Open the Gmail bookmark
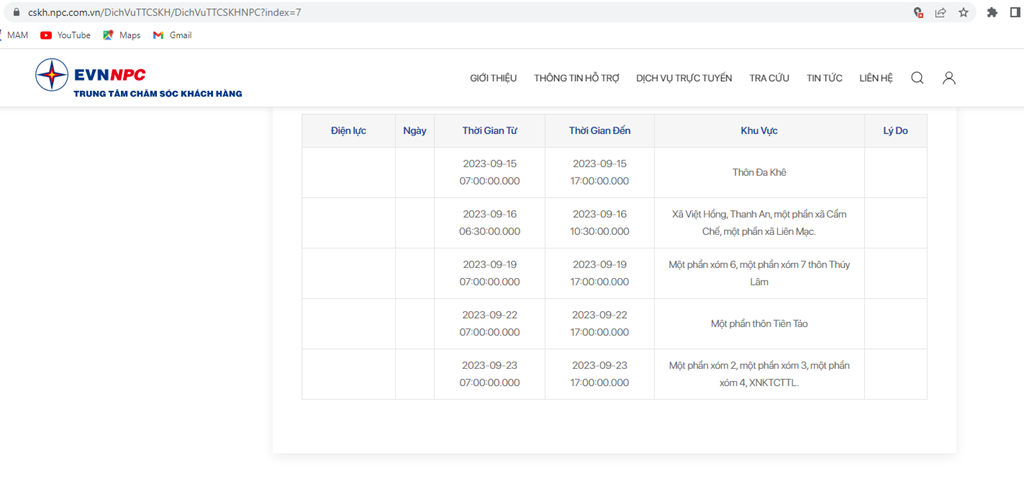 click(172, 35)
